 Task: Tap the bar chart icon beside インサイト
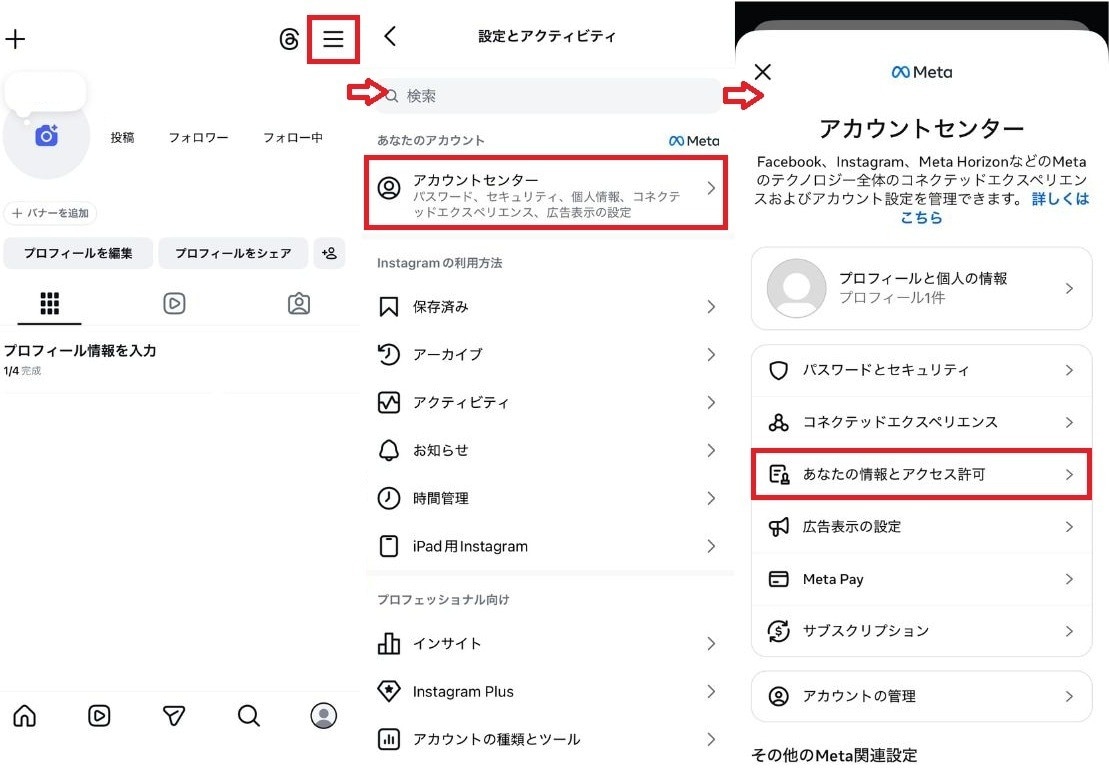[388, 643]
